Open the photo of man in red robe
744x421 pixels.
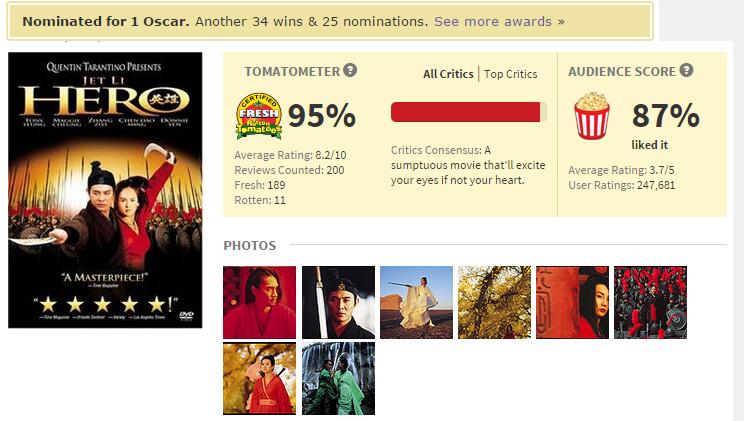click(260, 302)
